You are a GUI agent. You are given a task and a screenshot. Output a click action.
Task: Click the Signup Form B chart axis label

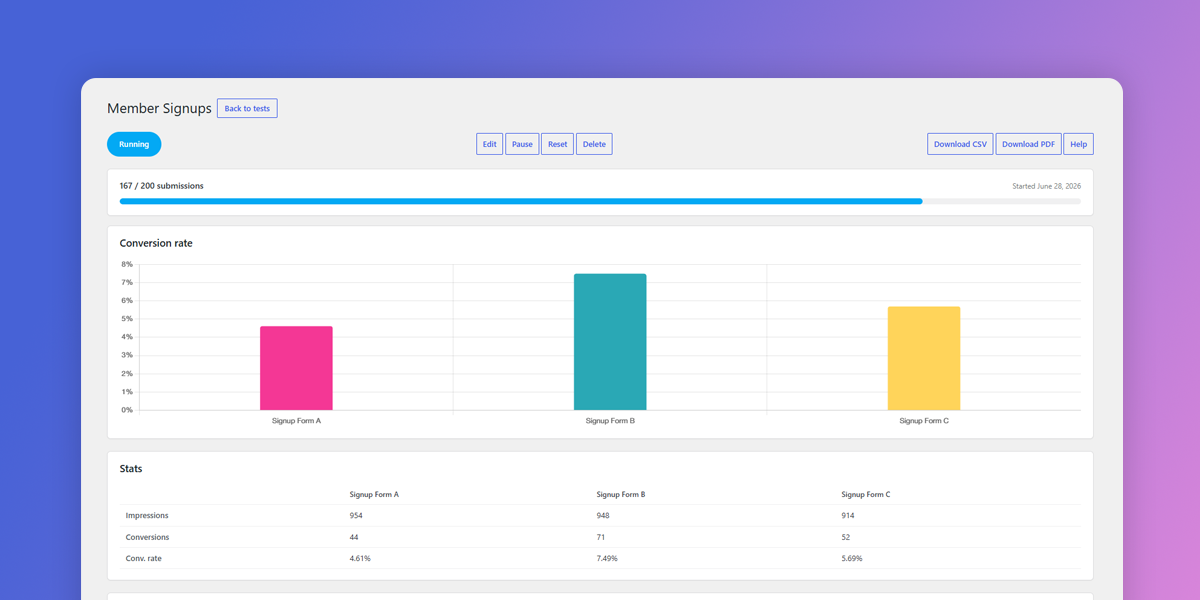[610, 421]
